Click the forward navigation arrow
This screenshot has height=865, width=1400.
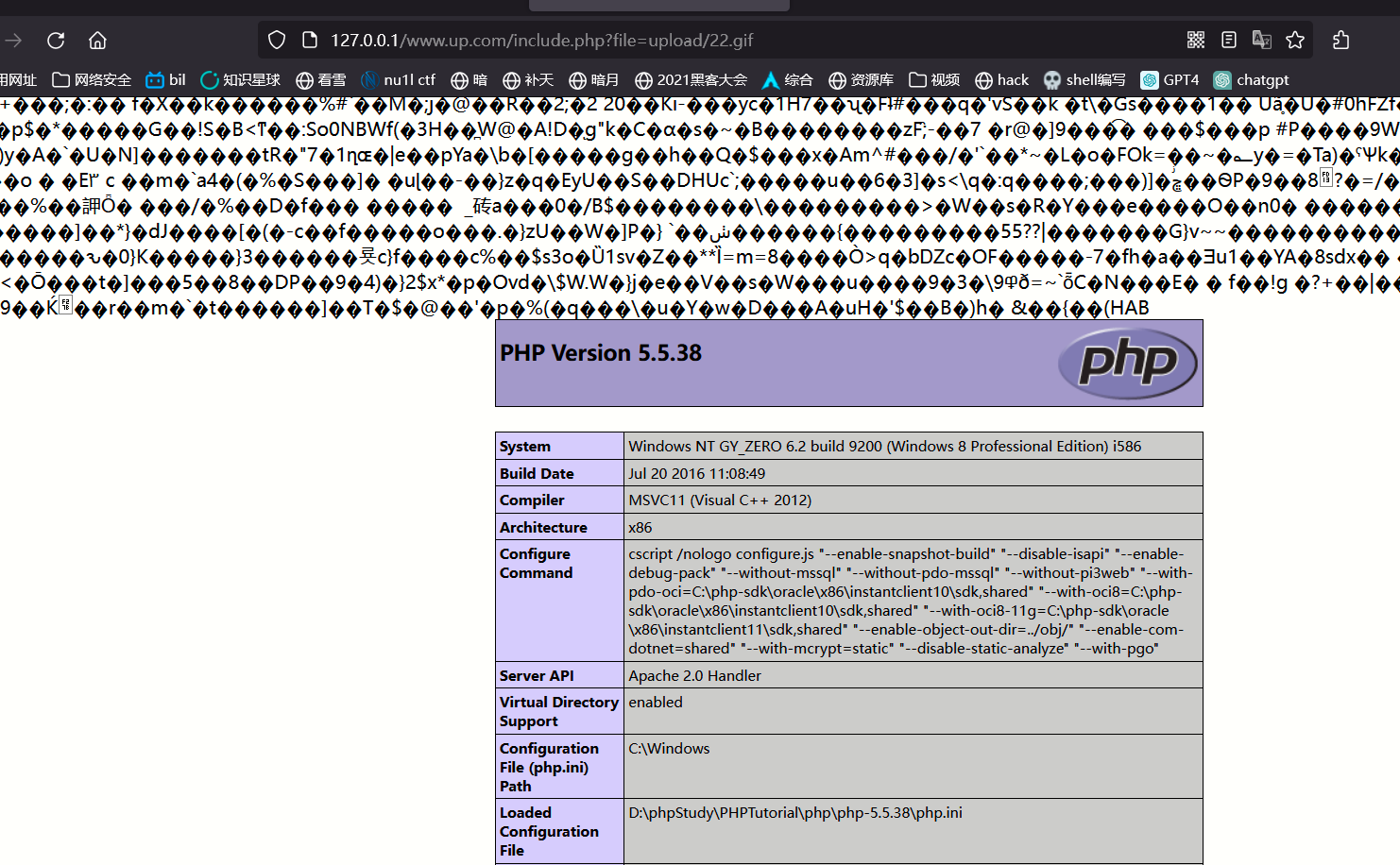click(x=13, y=41)
